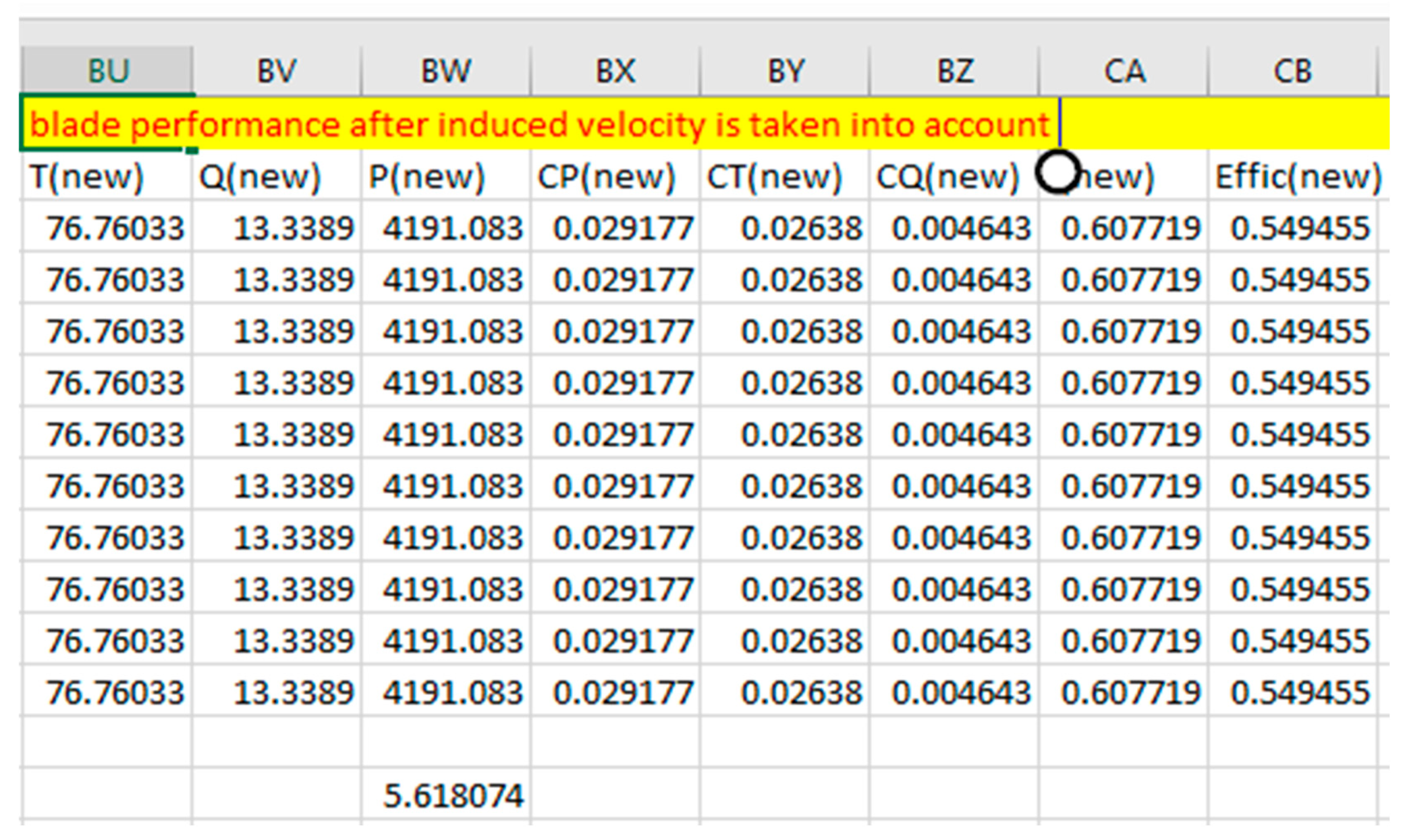Screen dimensions: 1403x840
Task: Click the CQ(new) header cell
Action: pyautogui.click(x=948, y=177)
